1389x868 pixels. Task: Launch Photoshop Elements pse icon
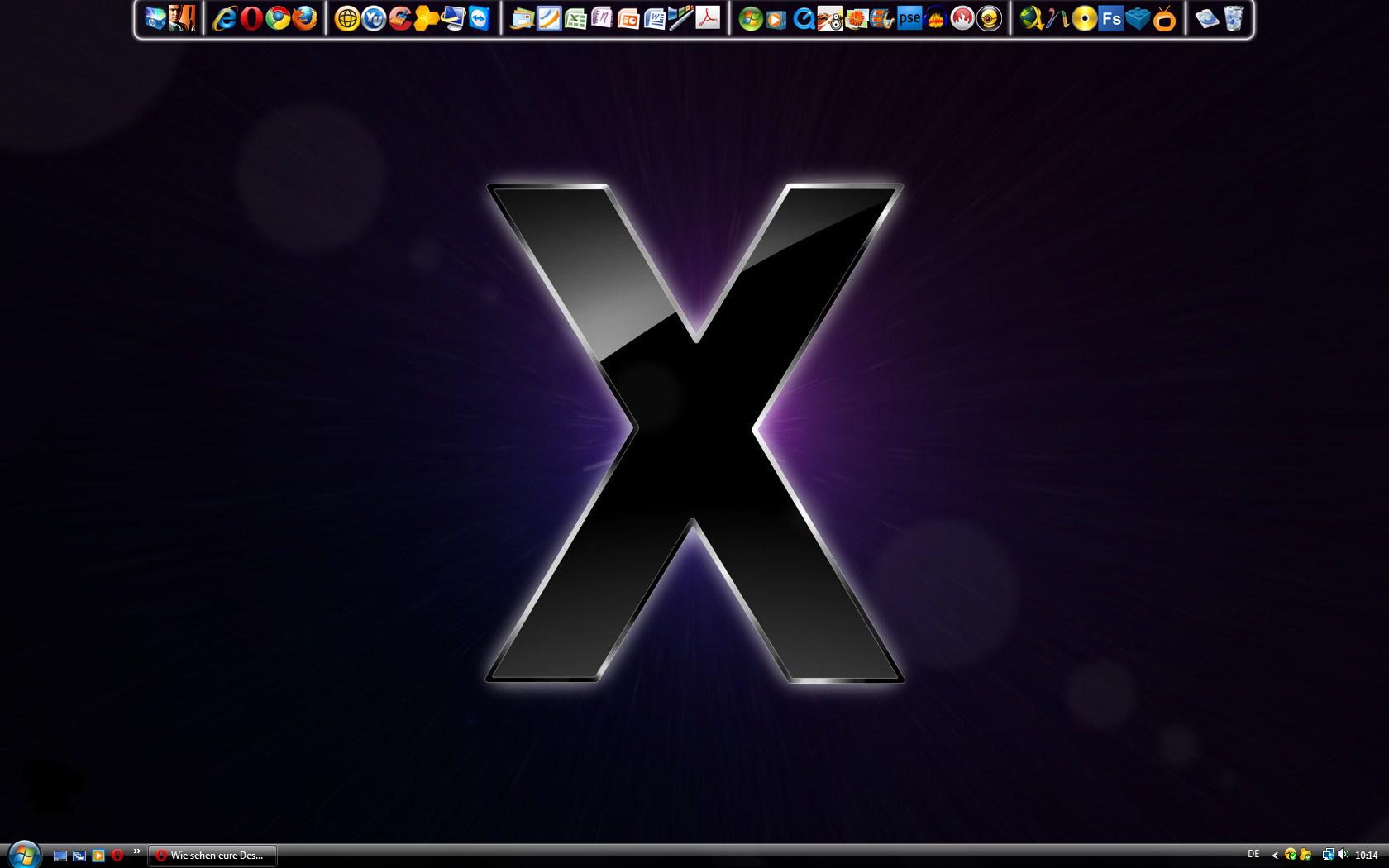tap(909, 18)
